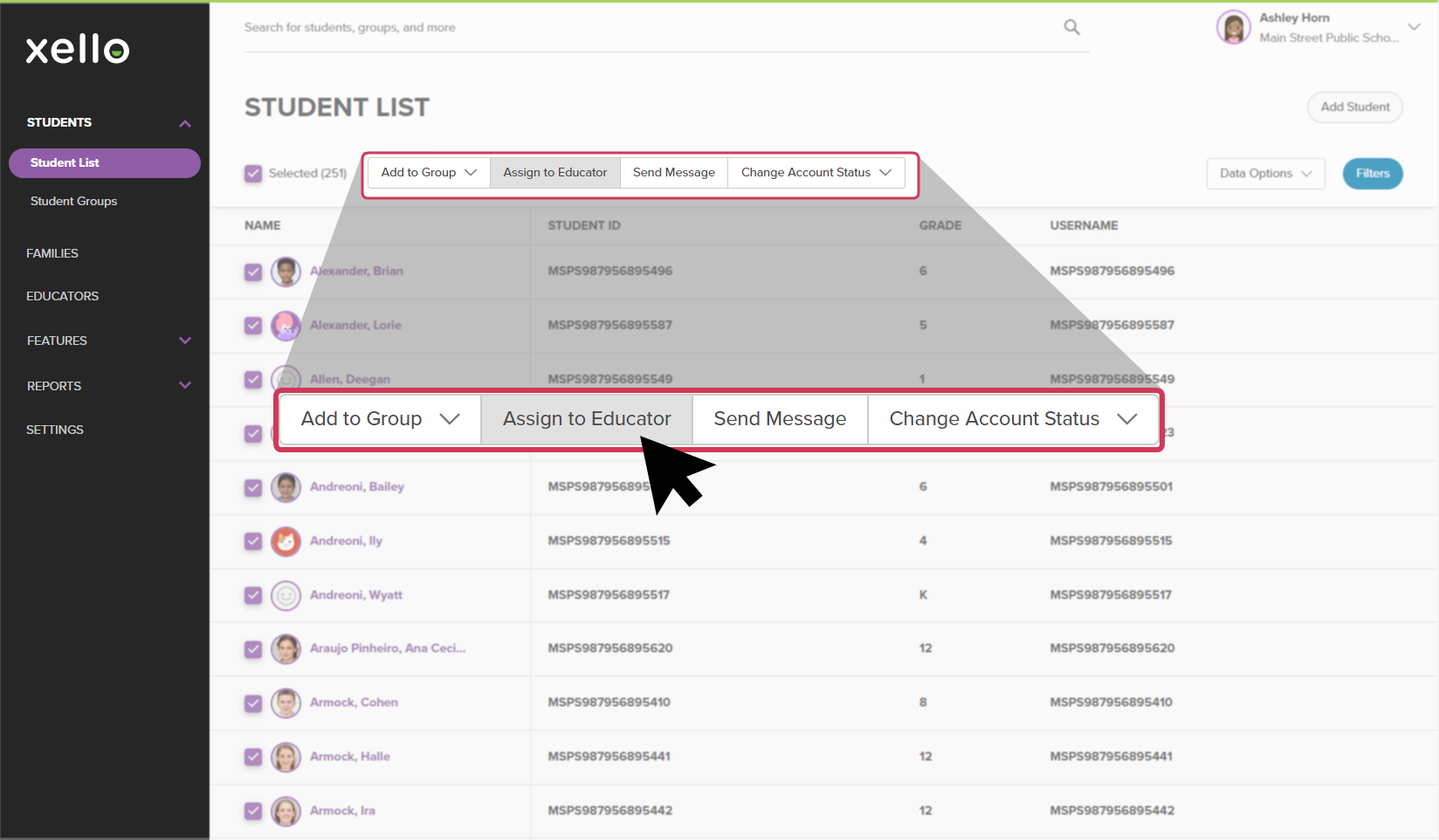
Task: Expand the Ashley Horn account menu chevron
Action: pyautogui.click(x=1414, y=27)
